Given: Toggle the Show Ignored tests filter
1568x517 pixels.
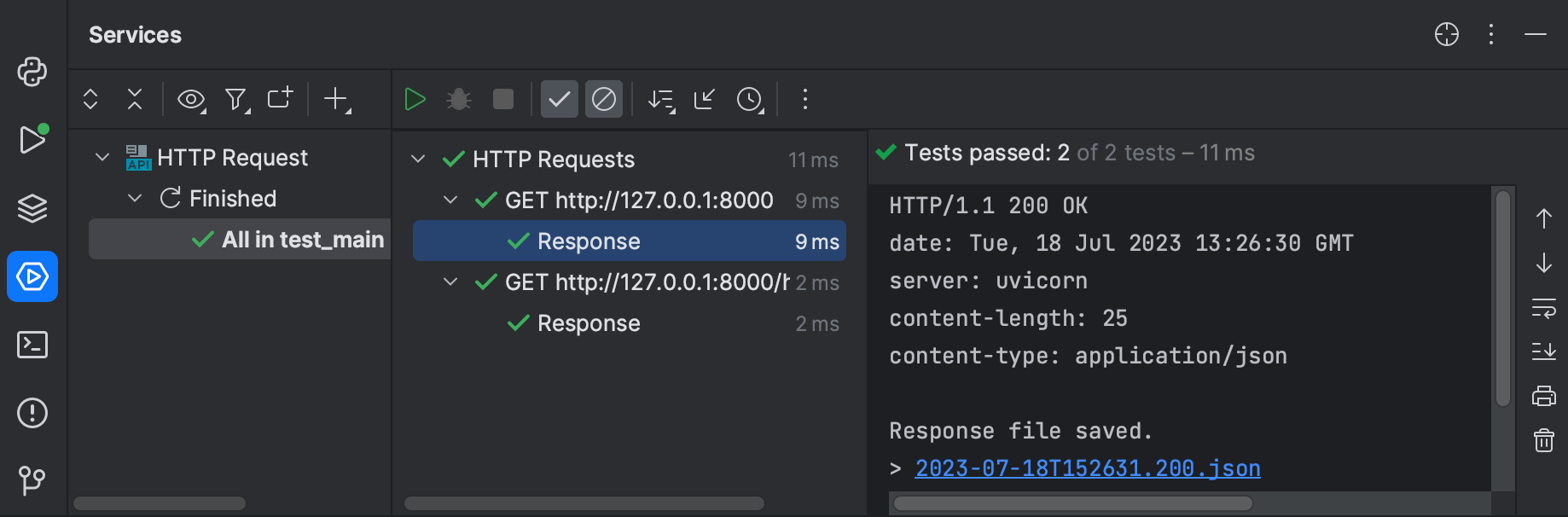Looking at the screenshot, I should pos(604,99).
